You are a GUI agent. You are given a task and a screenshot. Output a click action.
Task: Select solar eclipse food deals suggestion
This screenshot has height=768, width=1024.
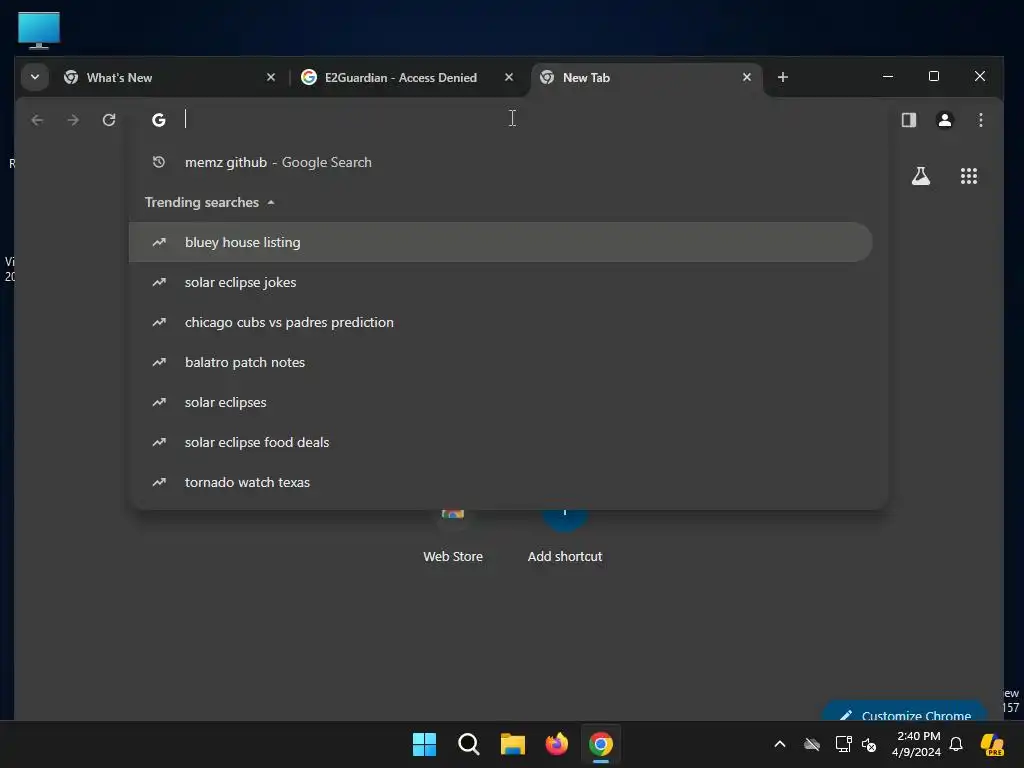coord(501,442)
